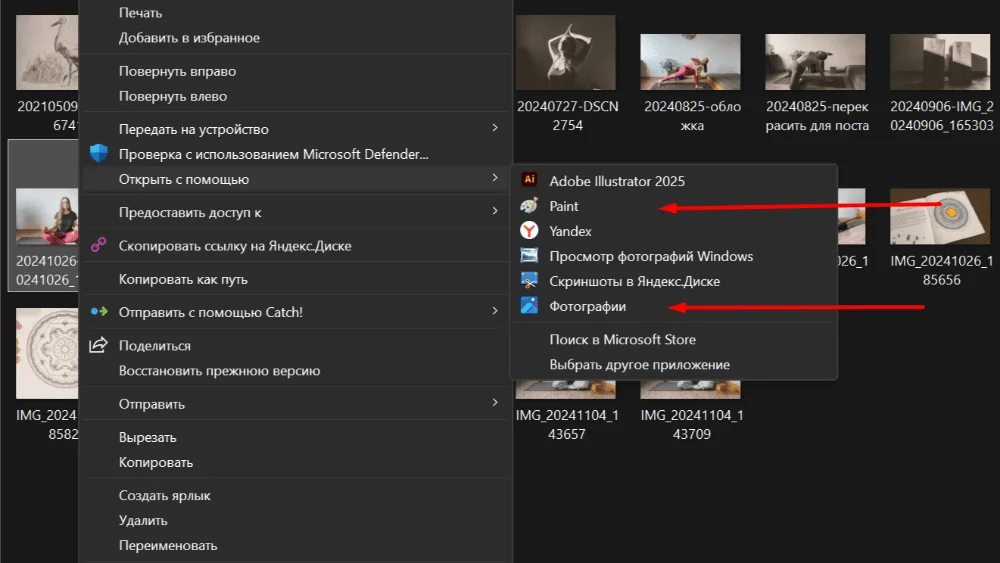Click the Windows Photo Viewer icon

[530, 256]
